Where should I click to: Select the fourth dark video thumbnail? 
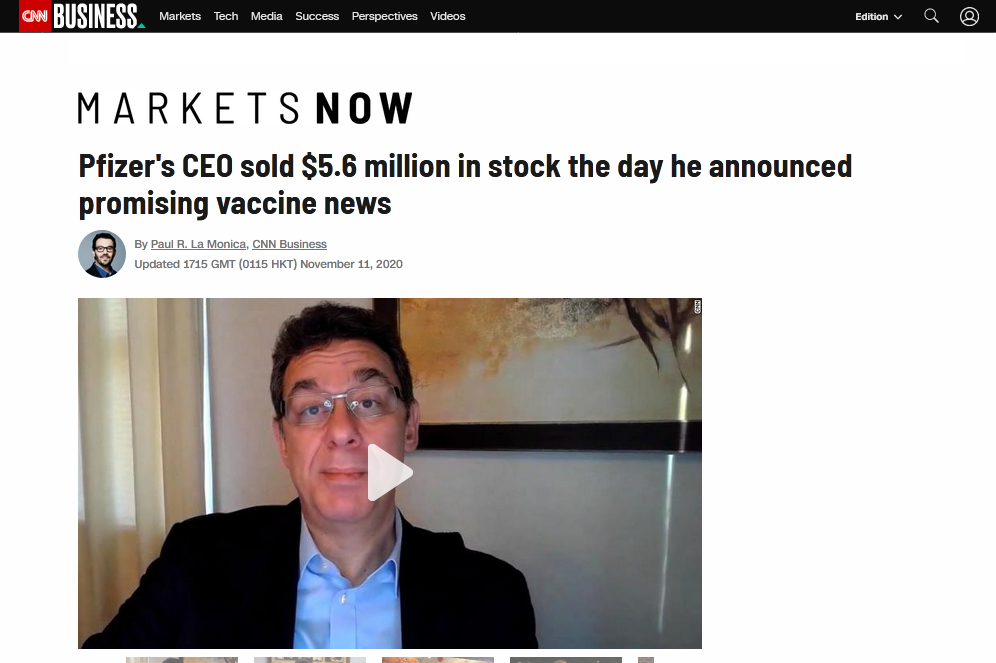click(x=565, y=660)
